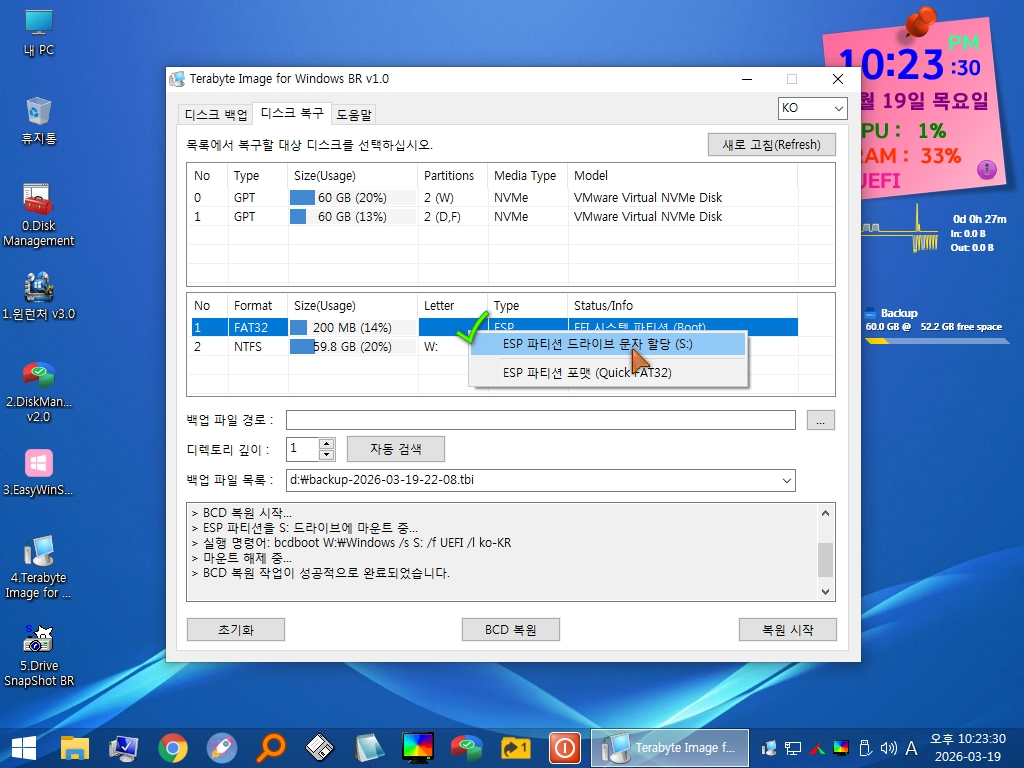Open the 내 PC desktop icon
The height and width of the screenshot is (768, 1024).
pyautogui.click(x=39, y=33)
